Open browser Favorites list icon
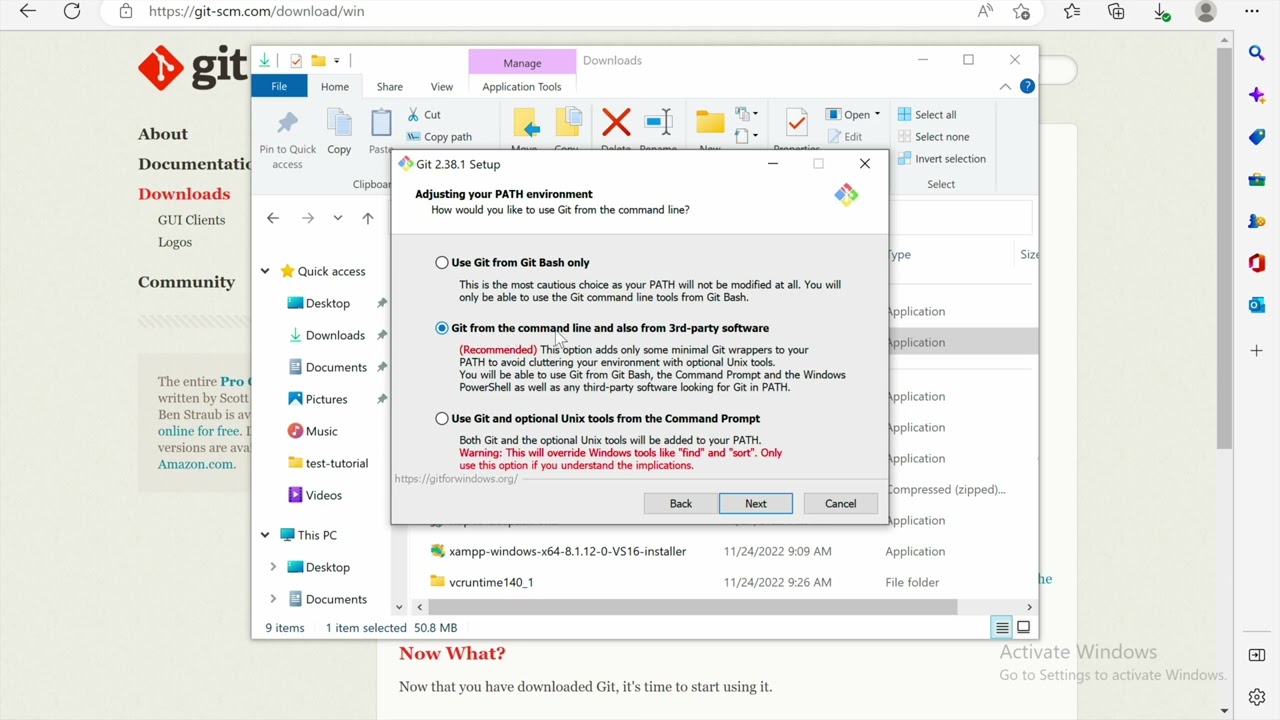The width and height of the screenshot is (1280, 720). [1072, 11]
